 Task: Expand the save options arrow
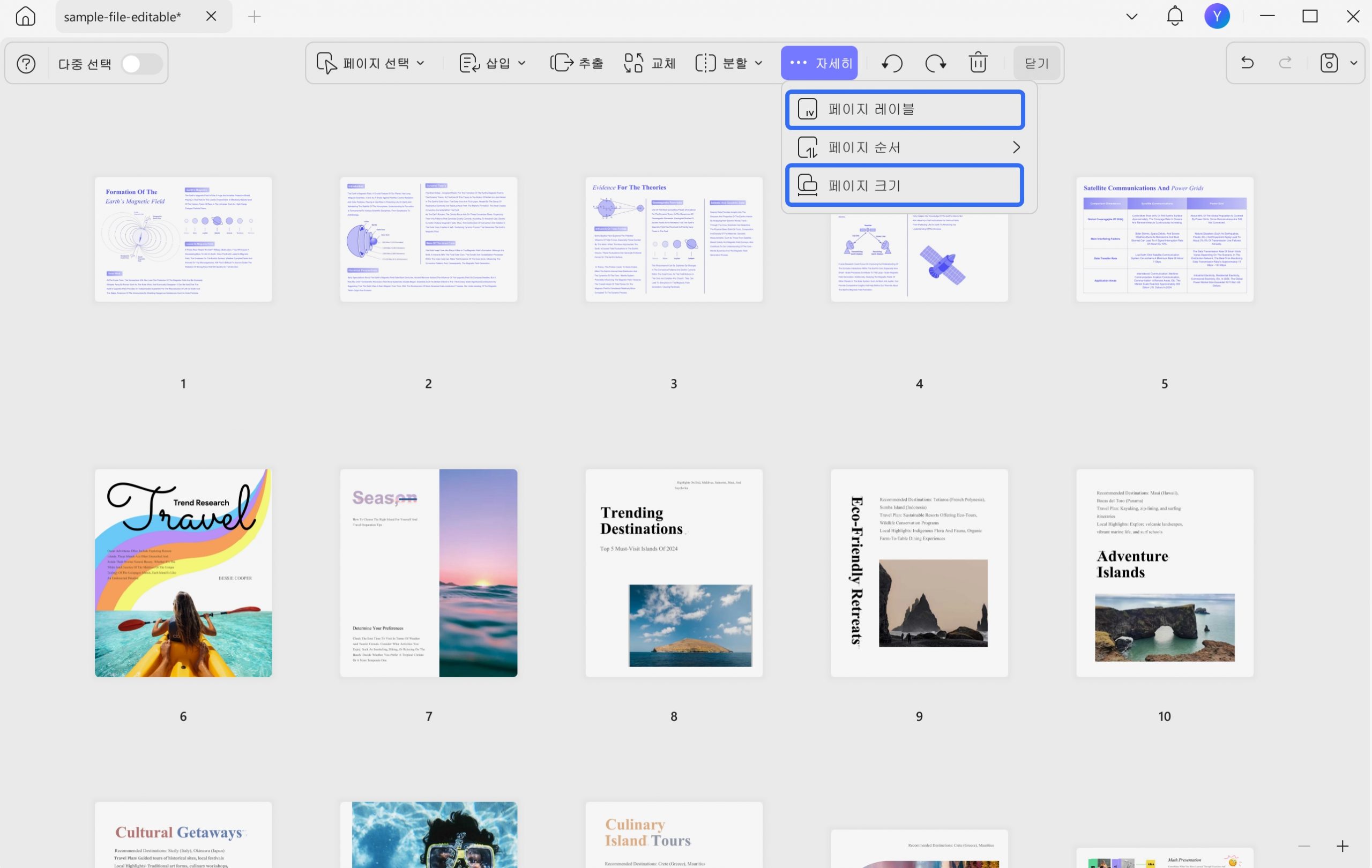pos(1354,63)
